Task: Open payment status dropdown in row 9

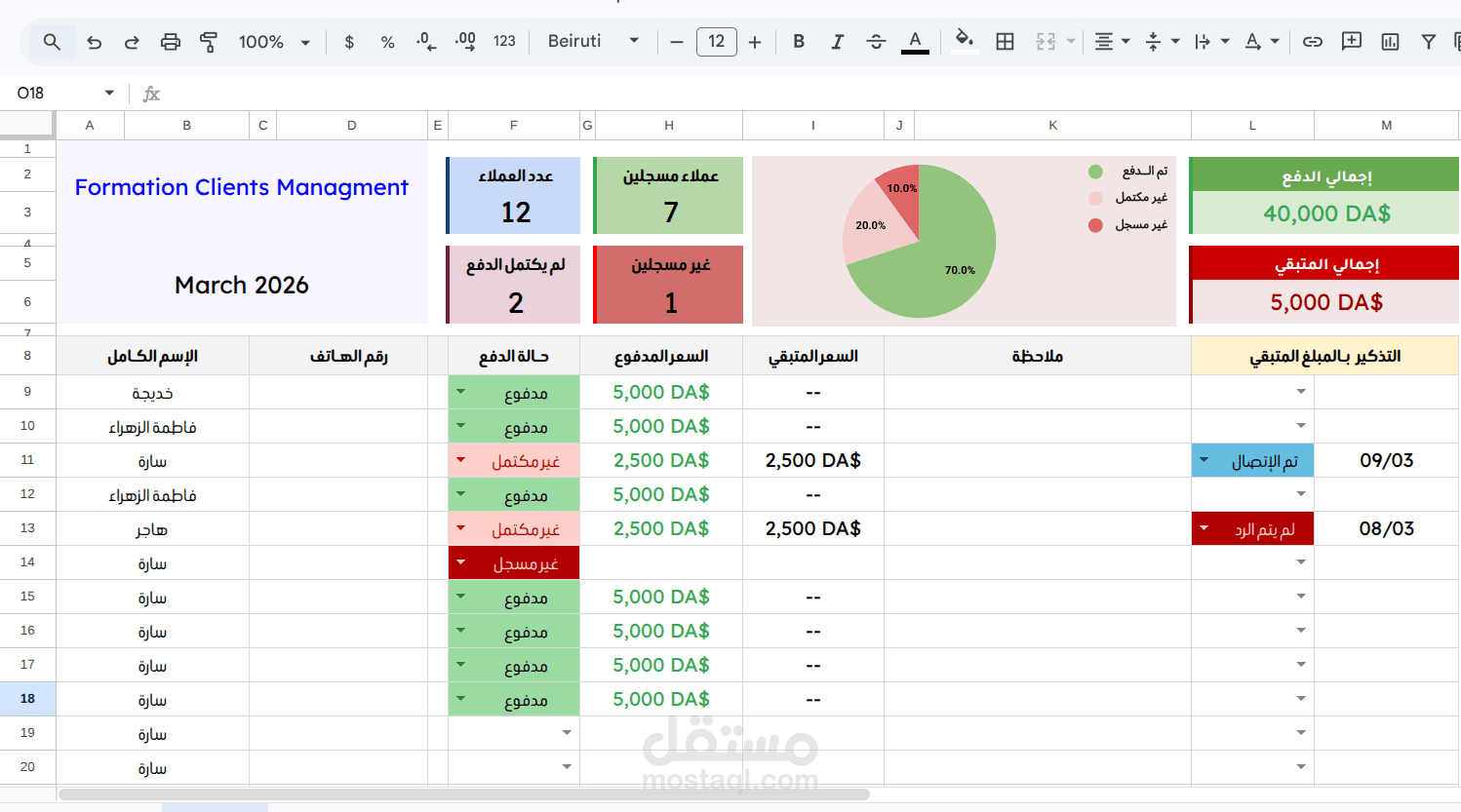Action: click(x=461, y=392)
